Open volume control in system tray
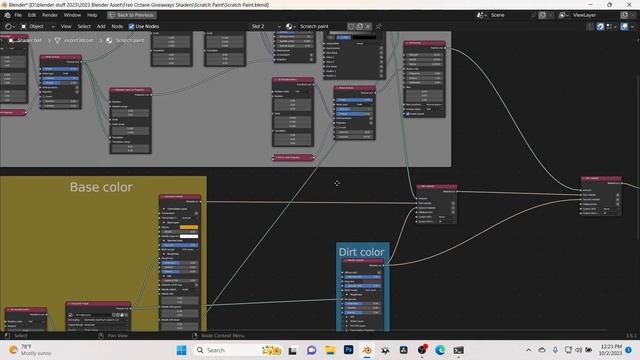Image resolution: width=640 pixels, height=360 pixels. (578, 350)
